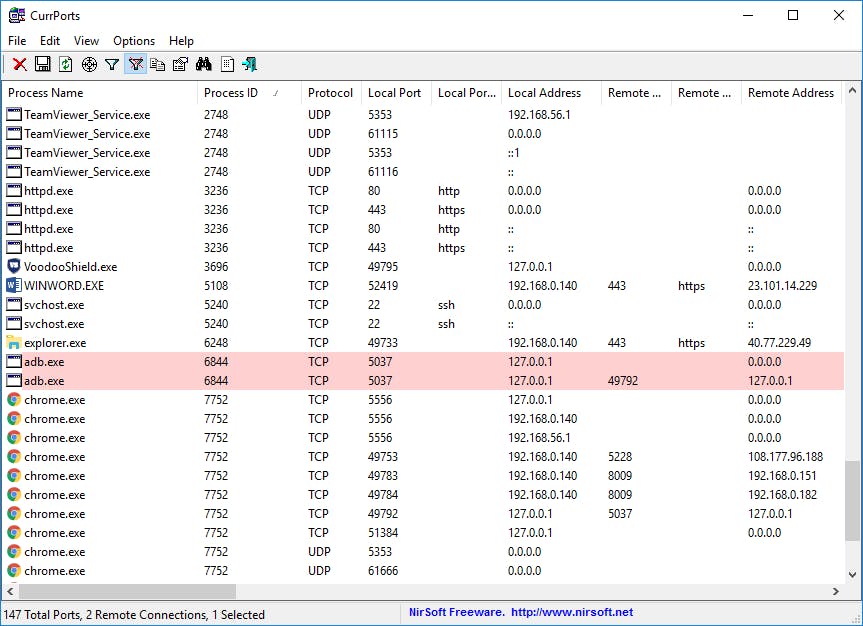This screenshot has width=863, height=626.
Task: Sort by the Protocol column header
Action: 331,93
